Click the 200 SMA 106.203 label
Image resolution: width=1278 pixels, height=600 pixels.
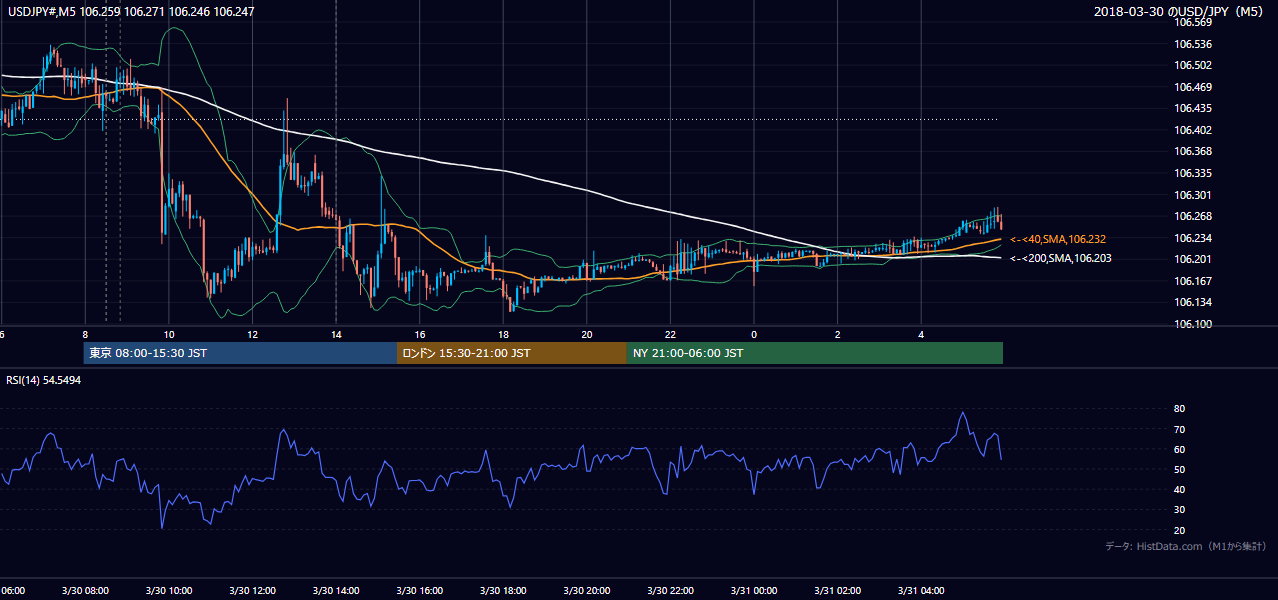point(1060,258)
